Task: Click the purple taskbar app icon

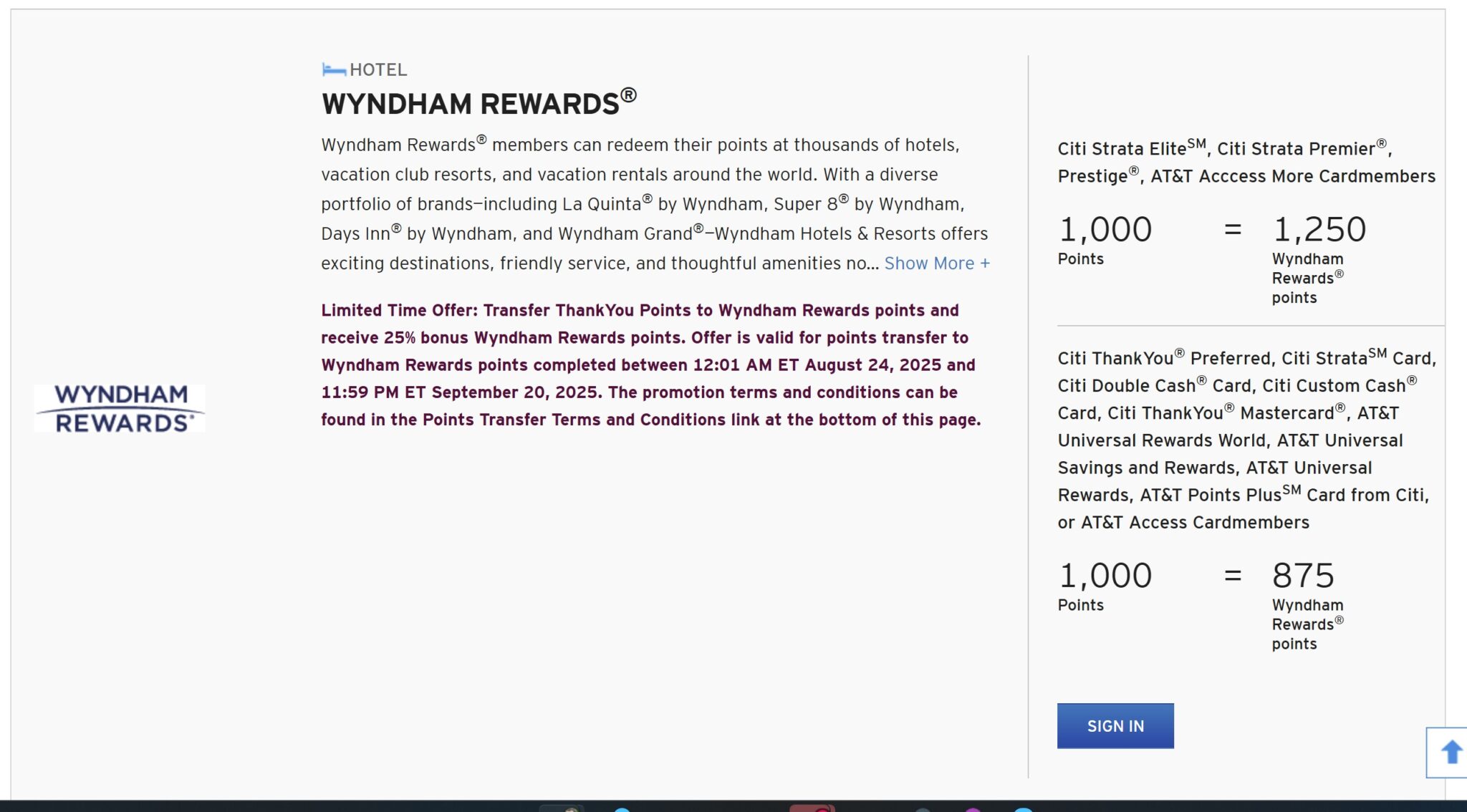Action: [x=972, y=809]
